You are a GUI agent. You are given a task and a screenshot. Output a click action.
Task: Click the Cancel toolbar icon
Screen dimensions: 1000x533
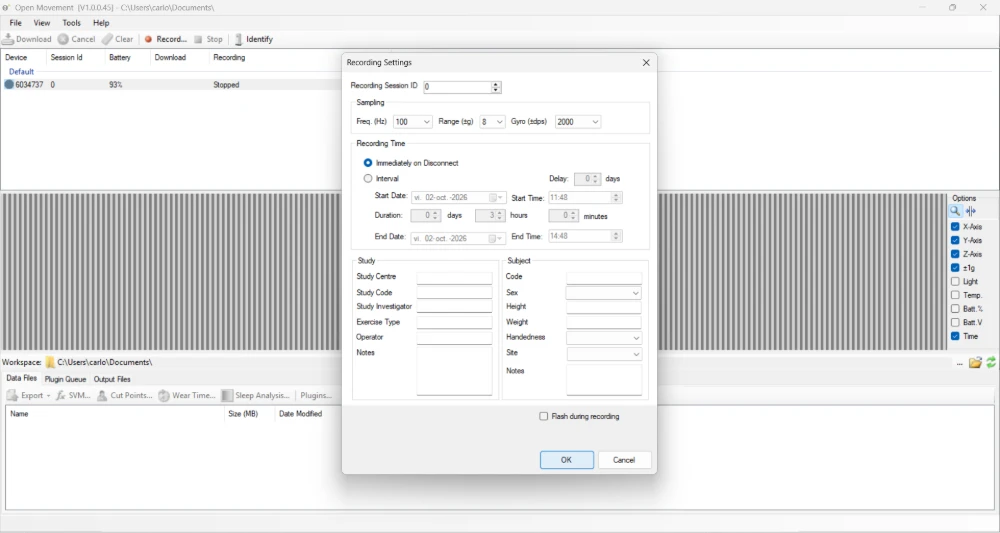pos(63,39)
